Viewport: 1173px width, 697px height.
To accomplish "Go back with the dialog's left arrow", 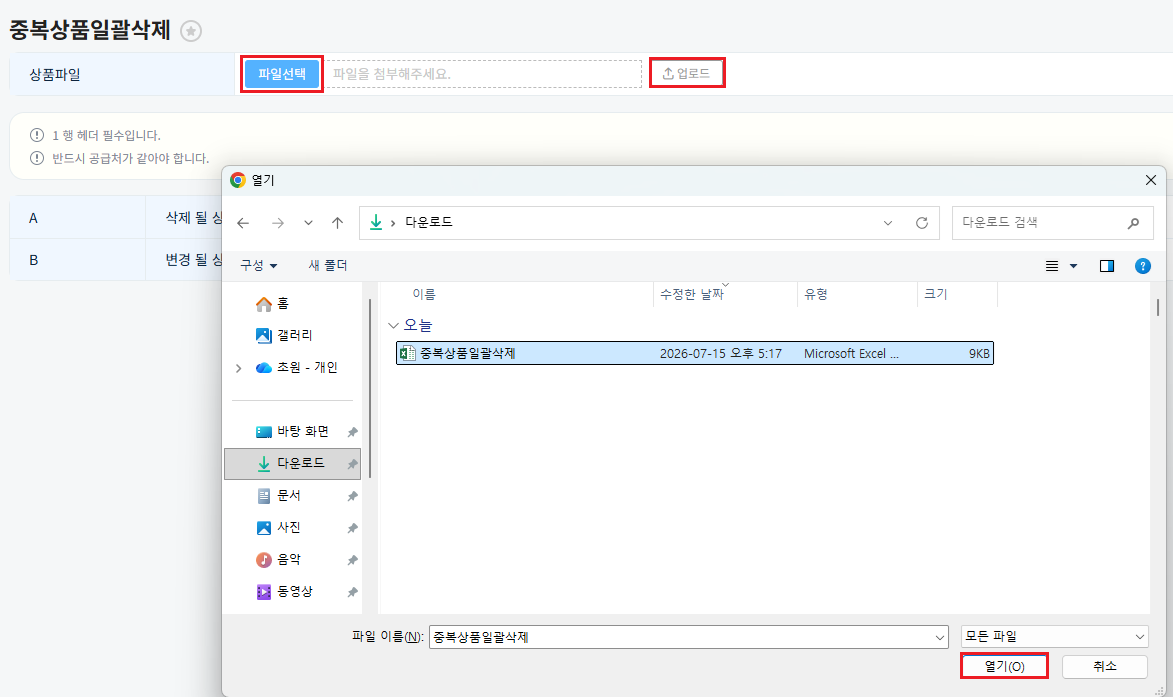I will [243, 223].
